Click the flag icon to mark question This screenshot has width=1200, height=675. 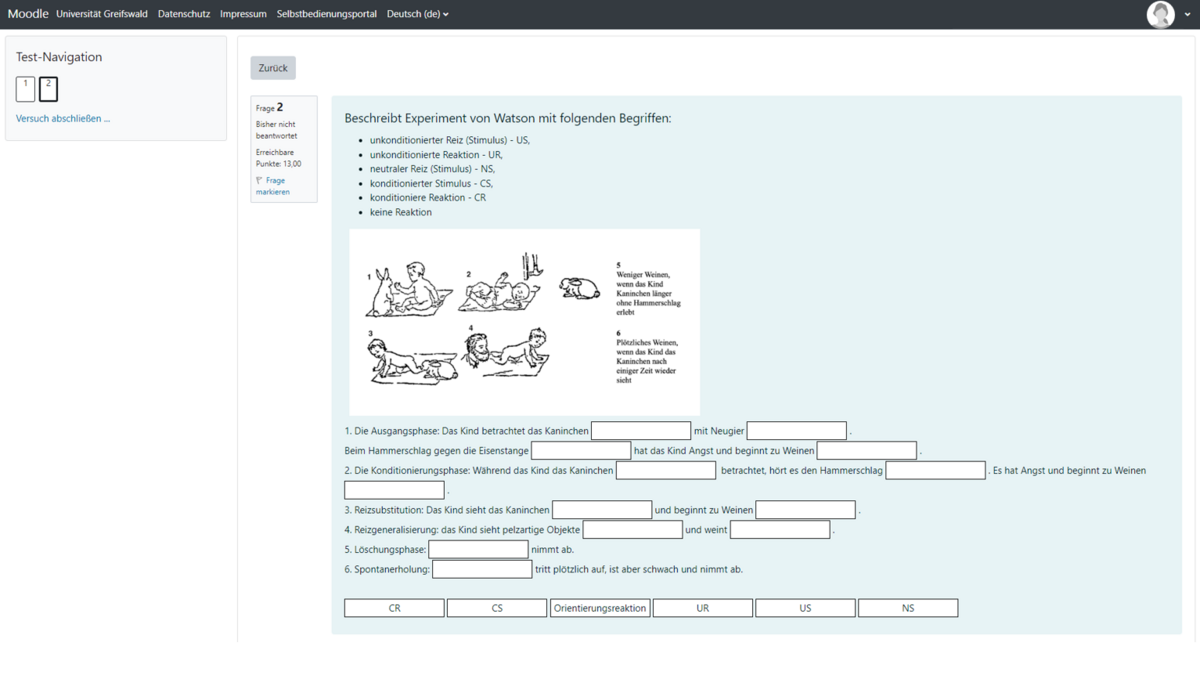click(260, 181)
